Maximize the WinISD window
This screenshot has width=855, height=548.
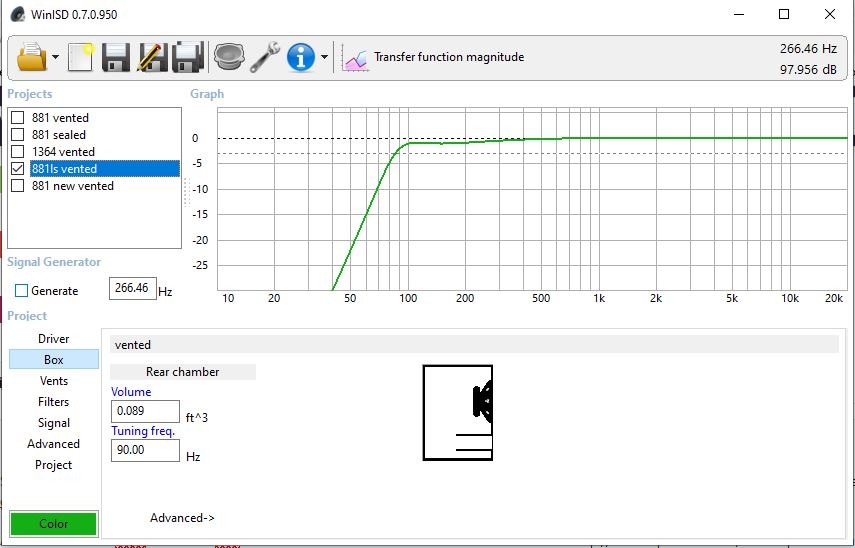784,14
